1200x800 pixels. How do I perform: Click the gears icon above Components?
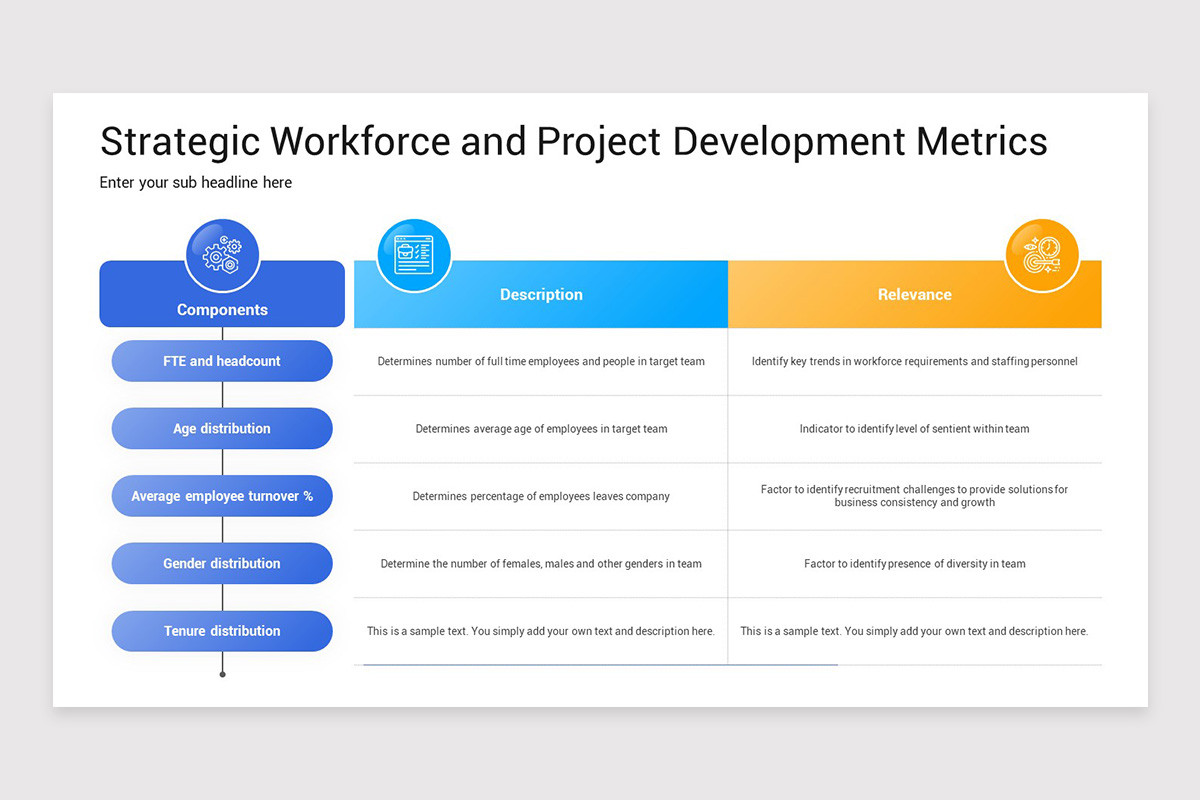click(222, 254)
